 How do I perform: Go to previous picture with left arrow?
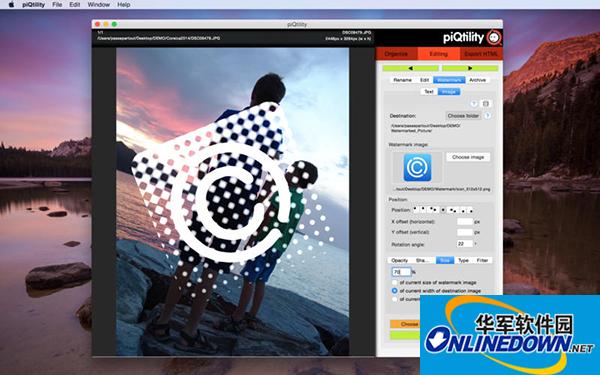(411, 68)
